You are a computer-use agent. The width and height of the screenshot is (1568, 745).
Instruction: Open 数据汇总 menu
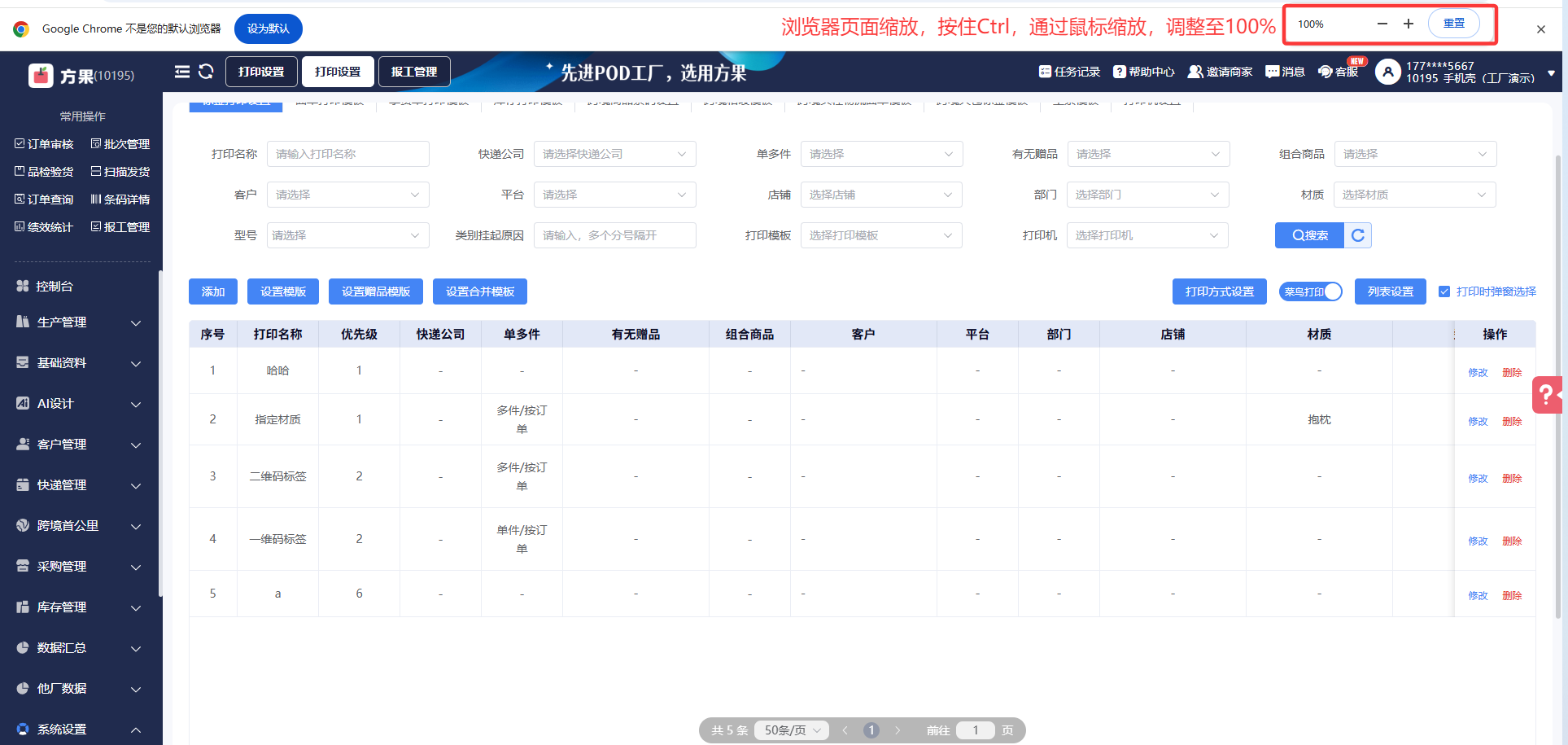pyautogui.click(x=80, y=648)
